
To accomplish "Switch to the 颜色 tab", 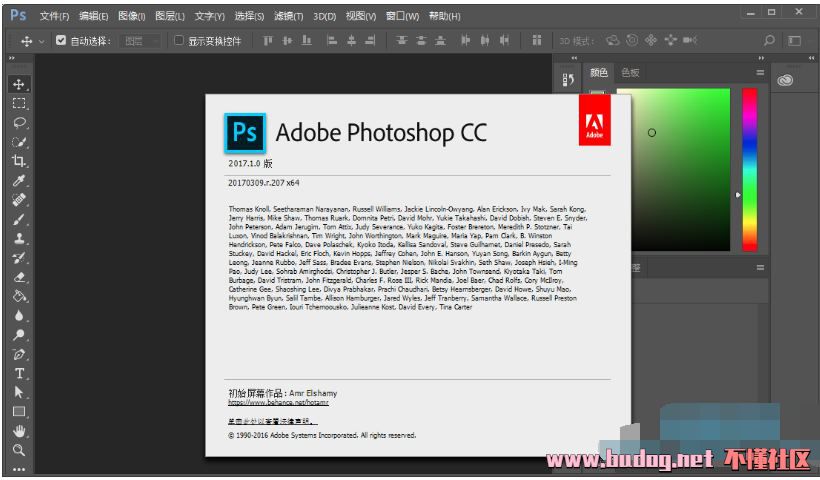I will (599, 73).
